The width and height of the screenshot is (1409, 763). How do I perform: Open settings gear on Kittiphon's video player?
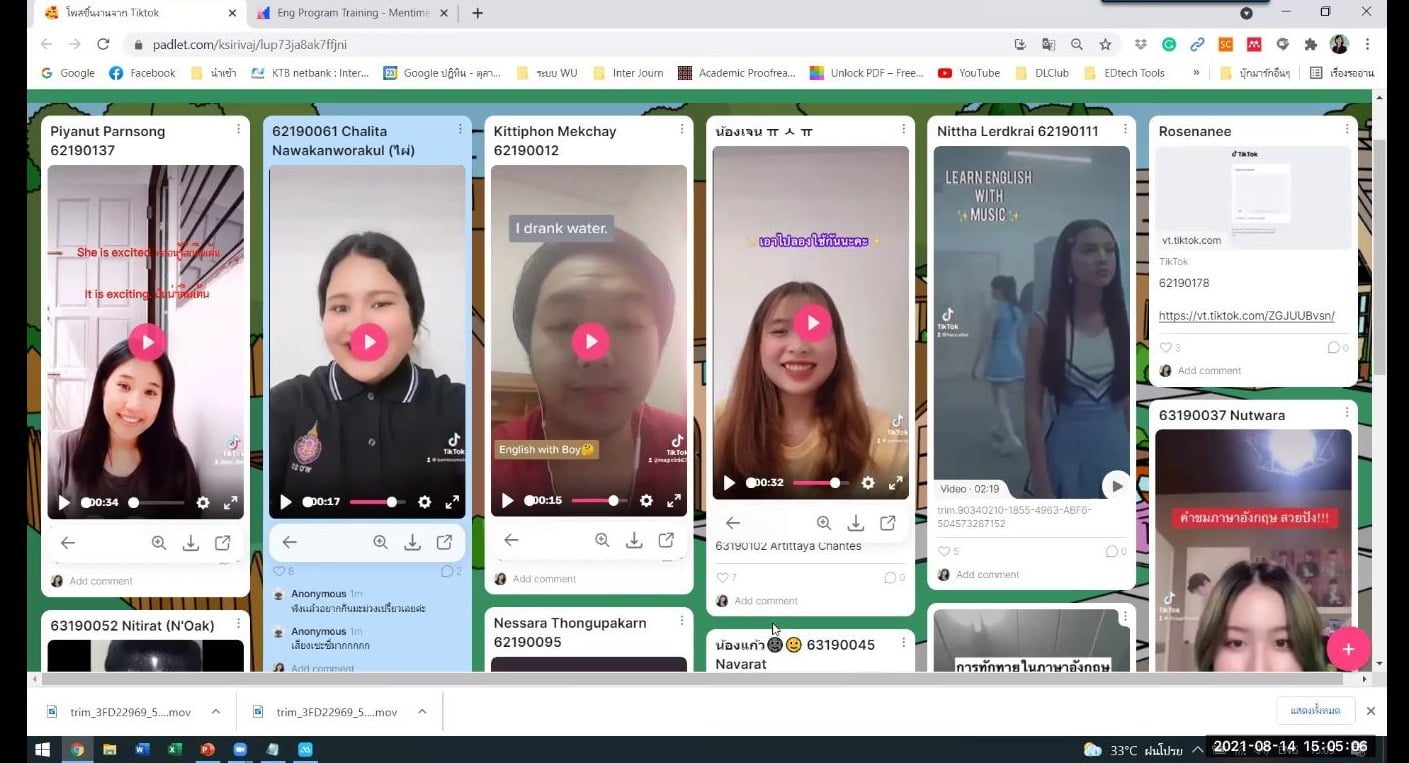[x=646, y=501]
